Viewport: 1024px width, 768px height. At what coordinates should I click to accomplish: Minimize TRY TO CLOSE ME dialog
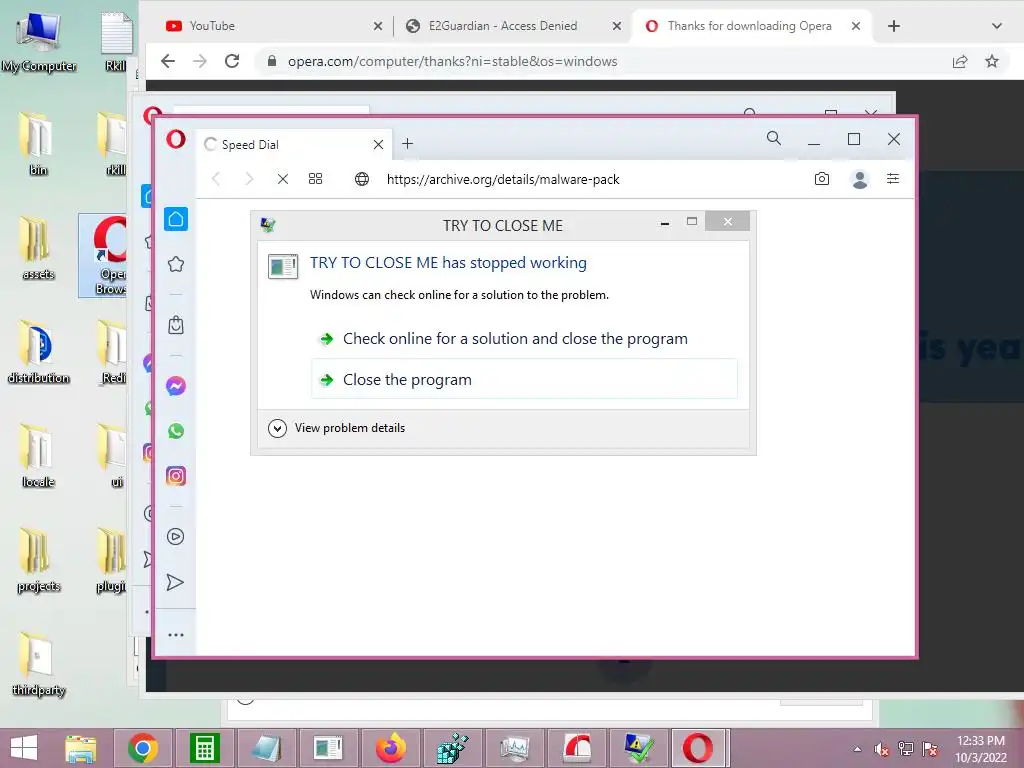click(x=665, y=223)
